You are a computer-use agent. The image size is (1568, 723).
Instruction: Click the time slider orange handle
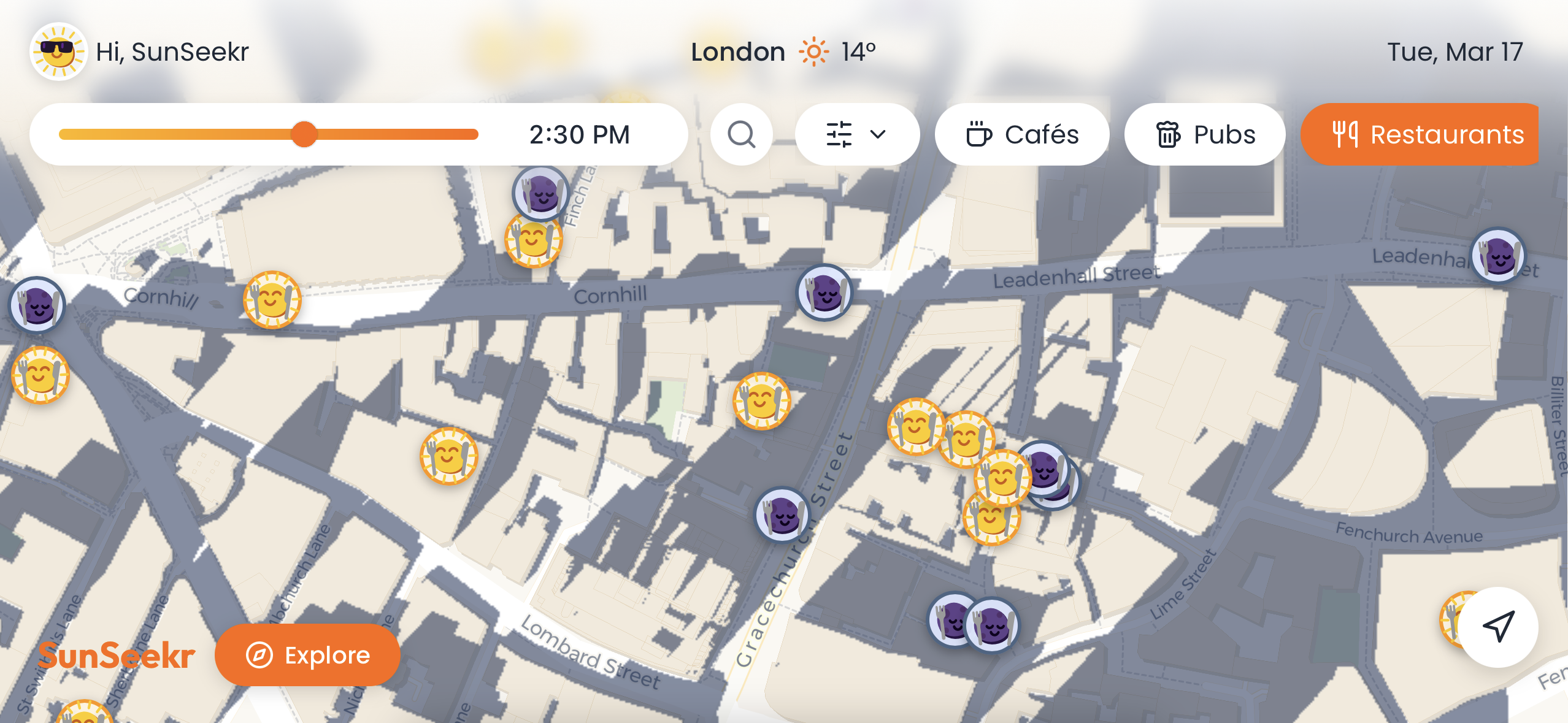(x=304, y=134)
